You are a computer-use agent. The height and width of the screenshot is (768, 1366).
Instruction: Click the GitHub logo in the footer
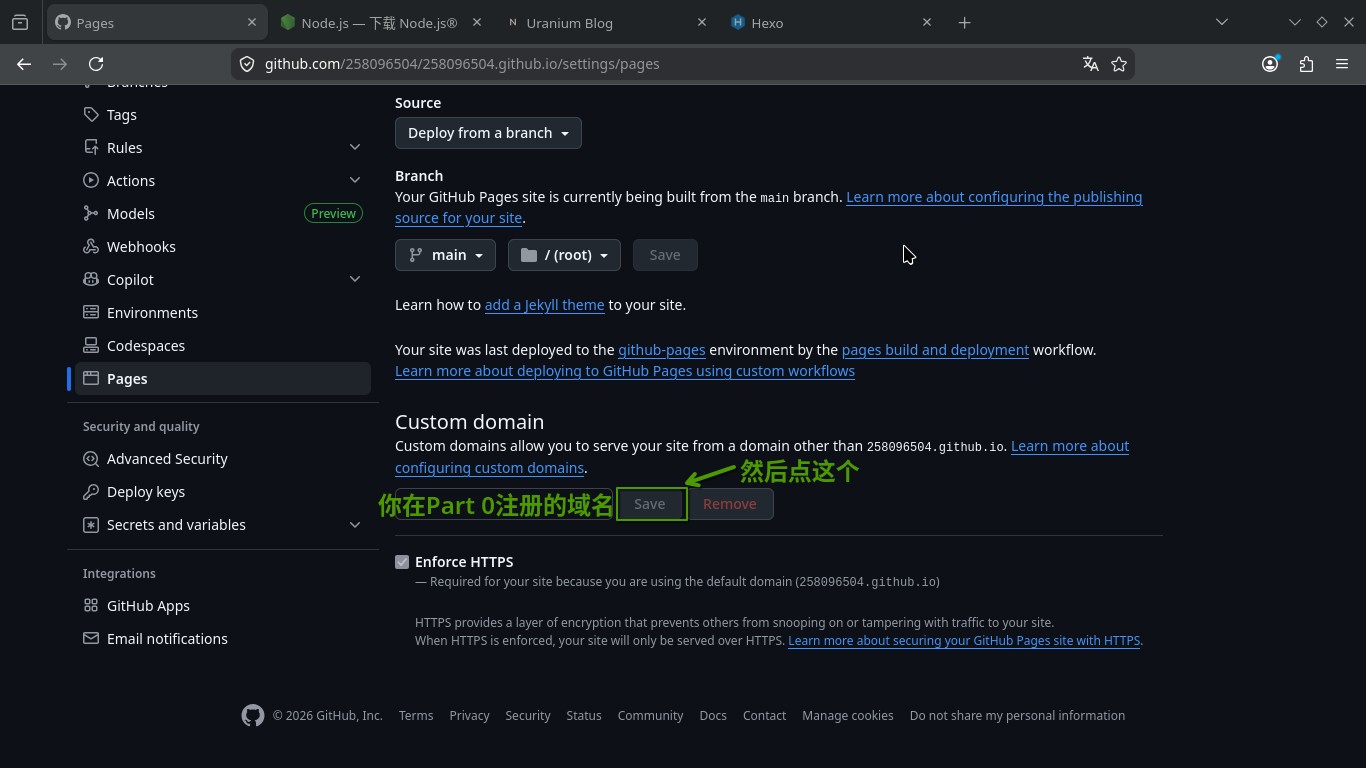coord(253,716)
